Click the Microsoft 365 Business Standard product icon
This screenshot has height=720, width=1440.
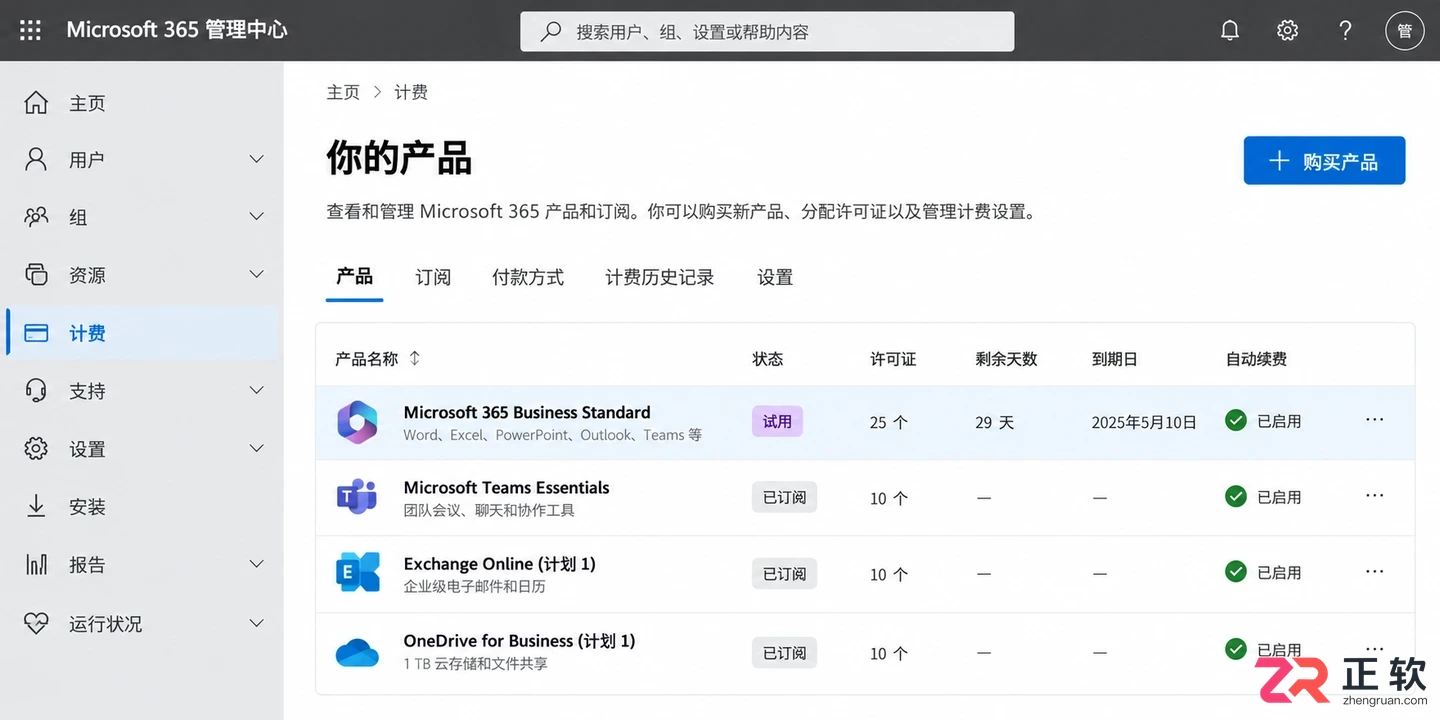(x=357, y=422)
